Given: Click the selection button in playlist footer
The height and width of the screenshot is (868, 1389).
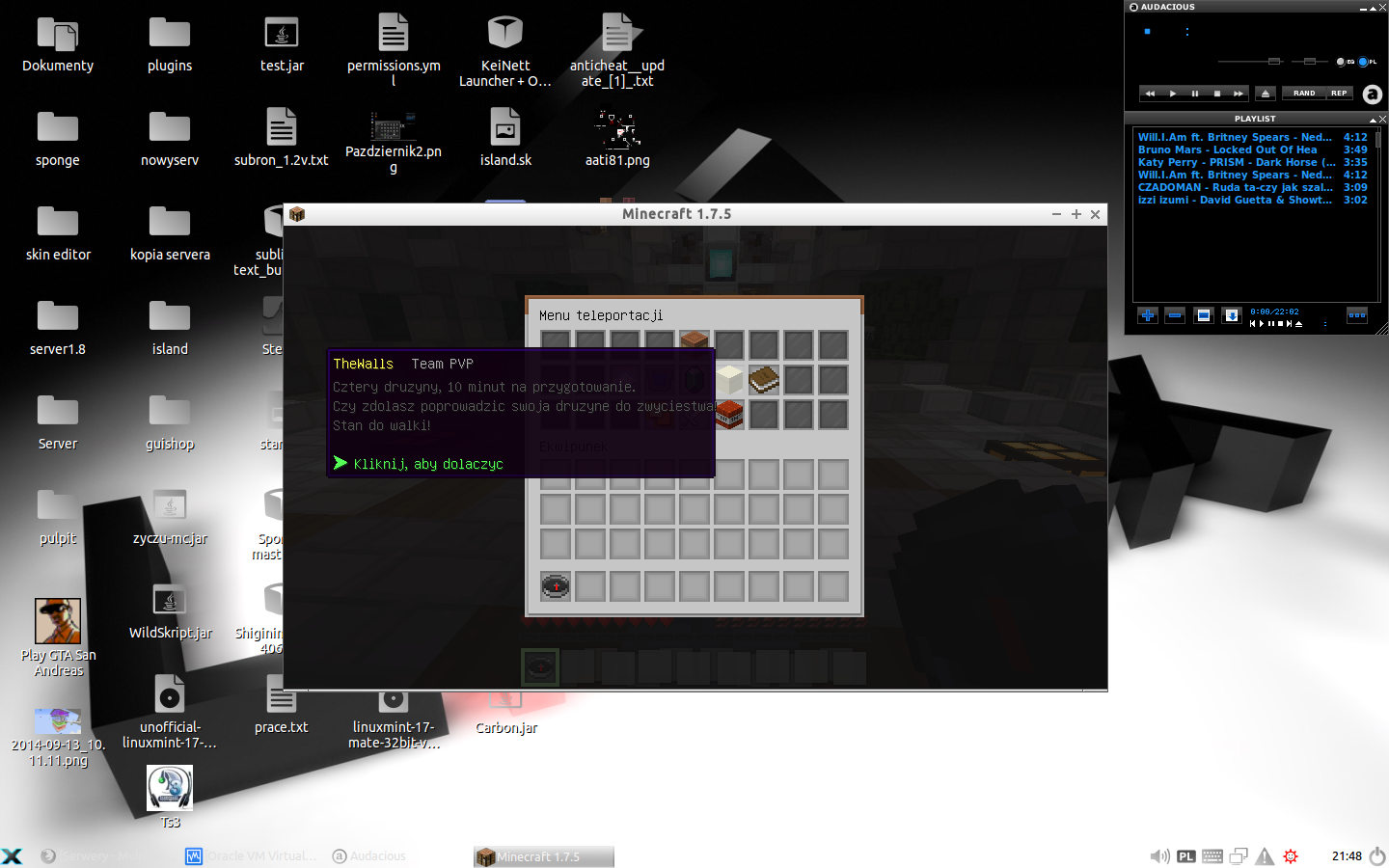Looking at the screenshot, I should (1203, 315).
